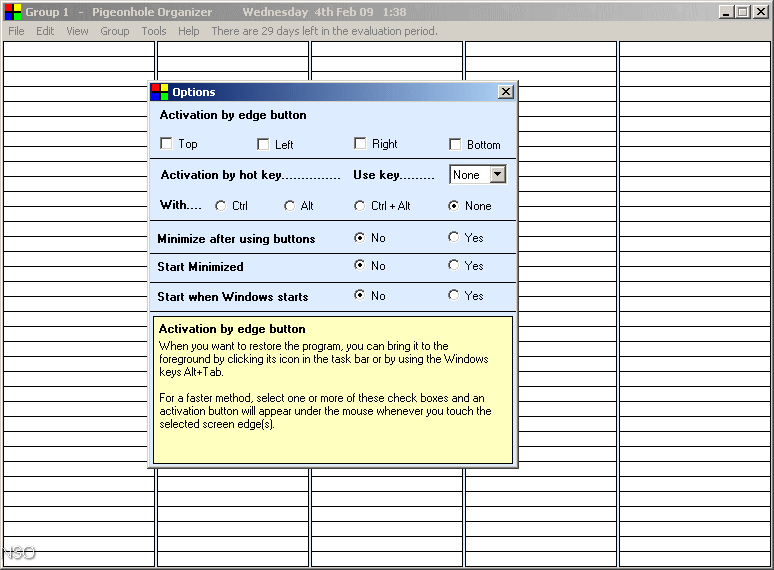Click the yellow help text panel
This screenshot has height=570, width=774.
click(x=333, y=390)
